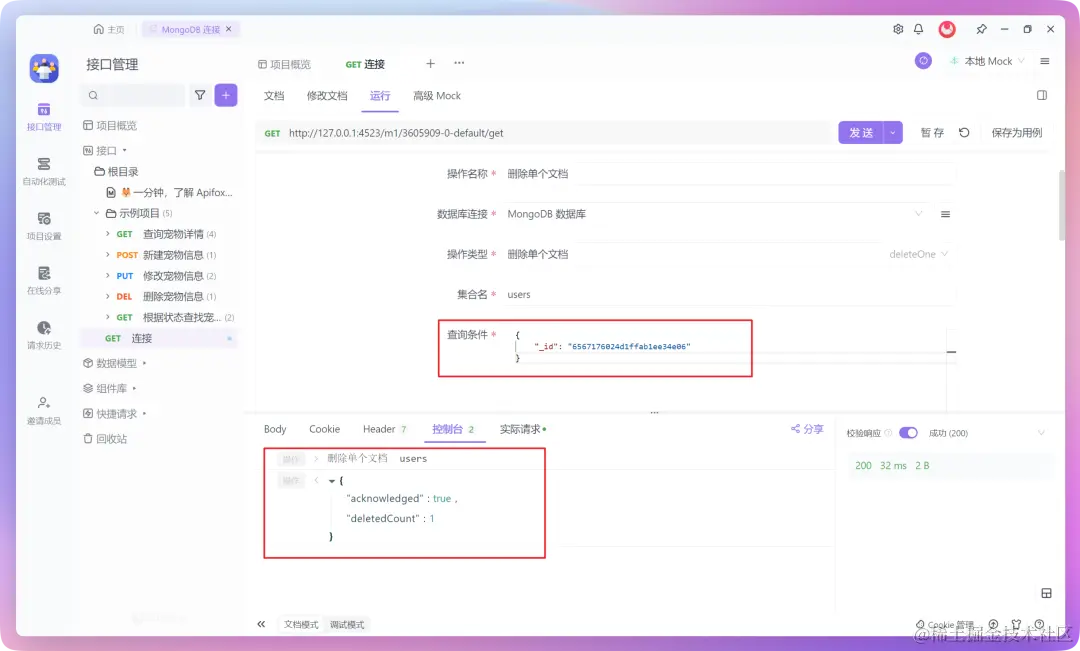Open 自动化测试 in the left sidebar
Screen dimensions: 1080x651
(x=44, y=172)
